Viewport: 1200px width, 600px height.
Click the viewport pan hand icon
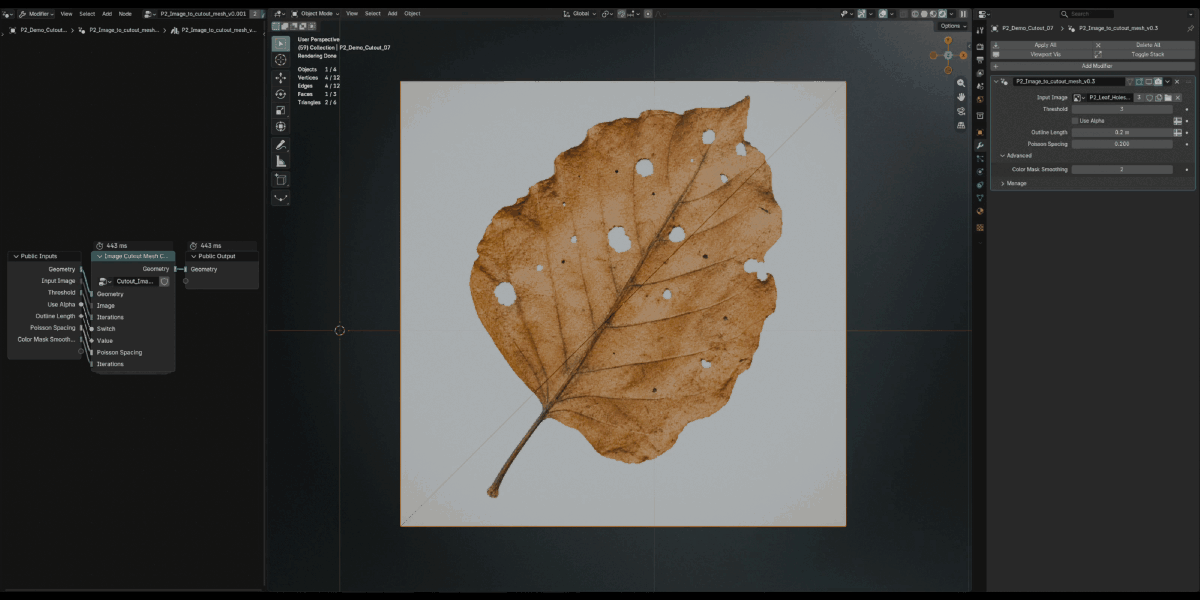[961, 97]
